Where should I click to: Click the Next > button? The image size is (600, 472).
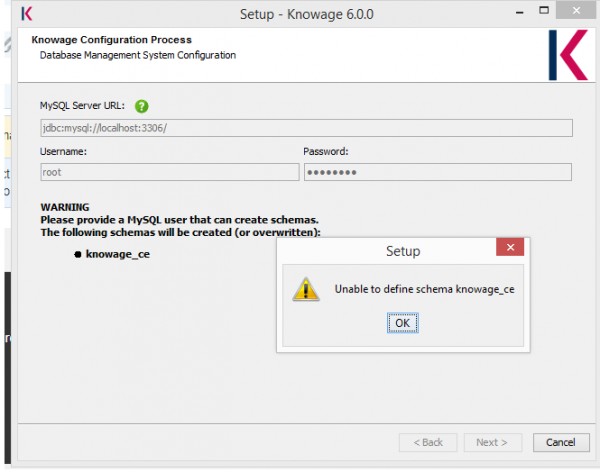(x=492, y=443)
